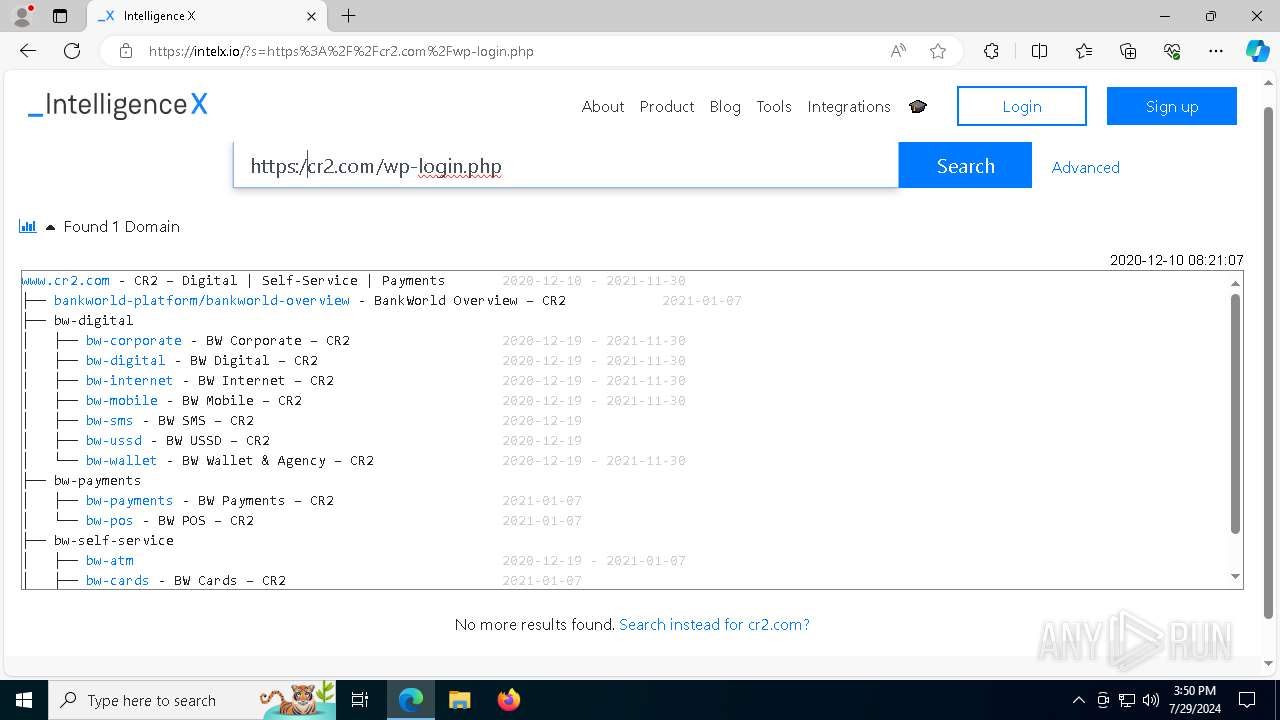The height and width of the screenshot is (720, 1280).
Task: Open Copilot sidebar icon
Action: pyautogui.click(x=1257, y=51)
